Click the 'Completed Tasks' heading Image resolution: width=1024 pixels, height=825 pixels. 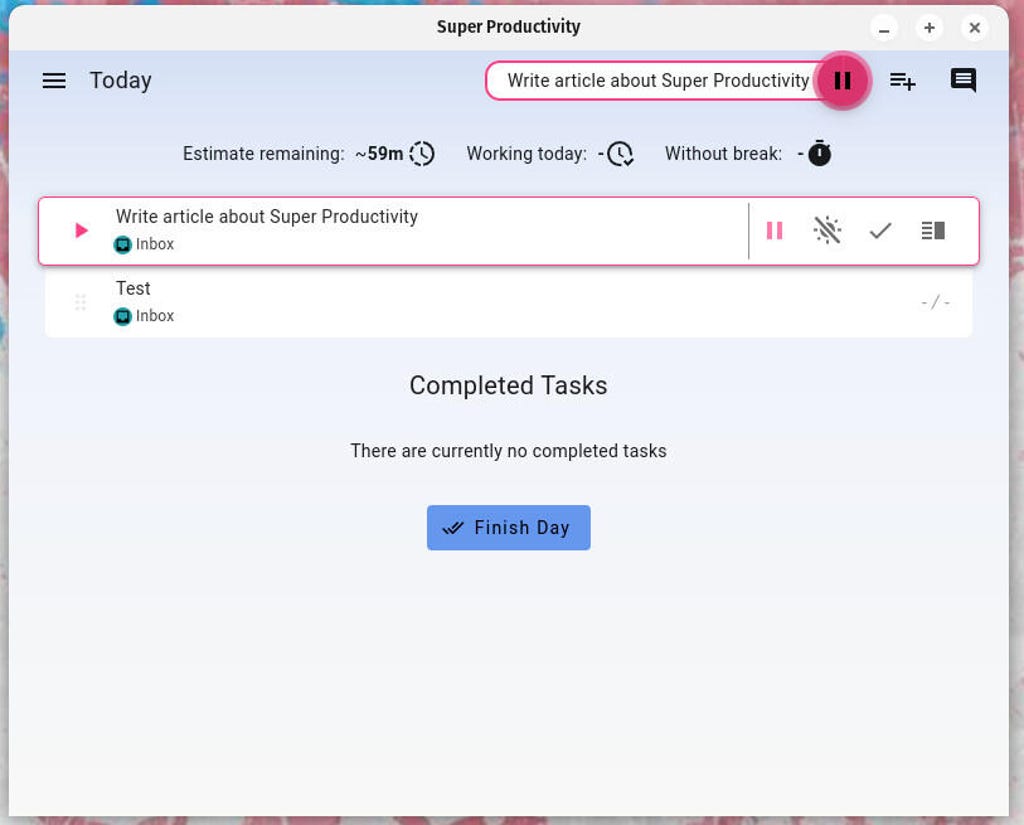(509, 385)
